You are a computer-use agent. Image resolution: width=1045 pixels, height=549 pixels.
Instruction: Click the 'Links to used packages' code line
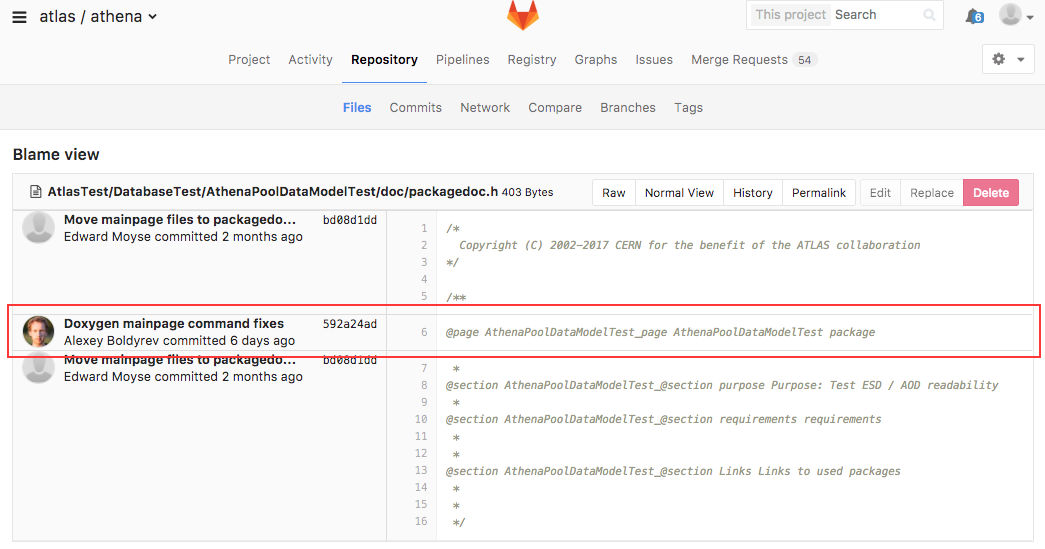click(x=672, y=471)
